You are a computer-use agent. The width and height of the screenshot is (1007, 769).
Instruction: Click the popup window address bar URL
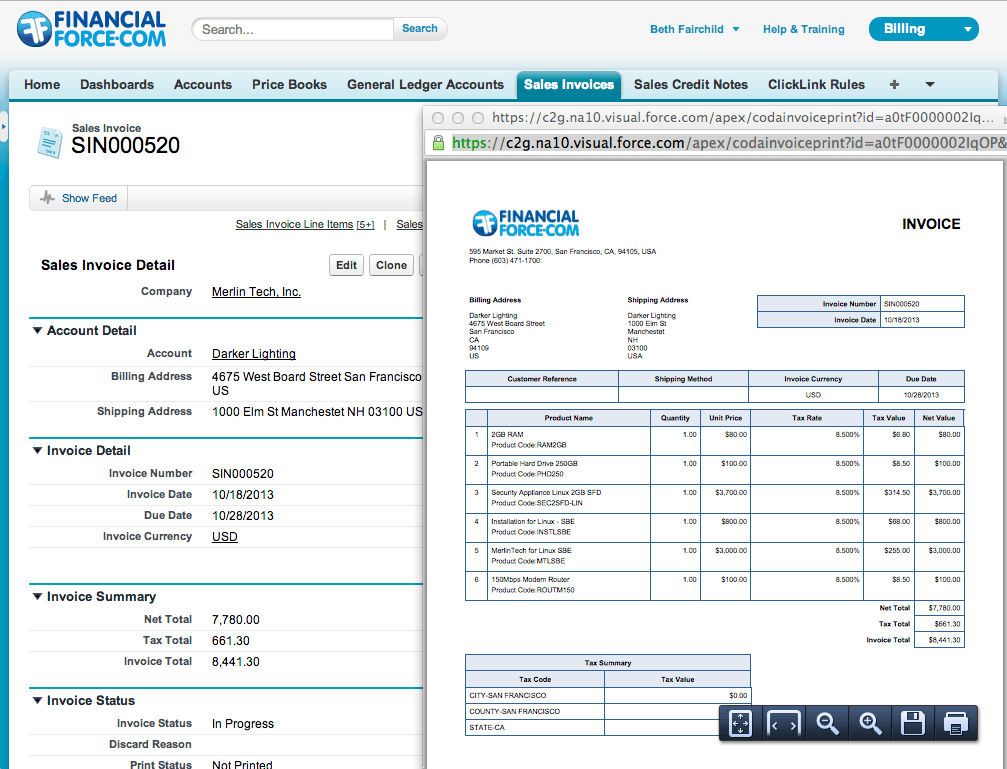728,143
